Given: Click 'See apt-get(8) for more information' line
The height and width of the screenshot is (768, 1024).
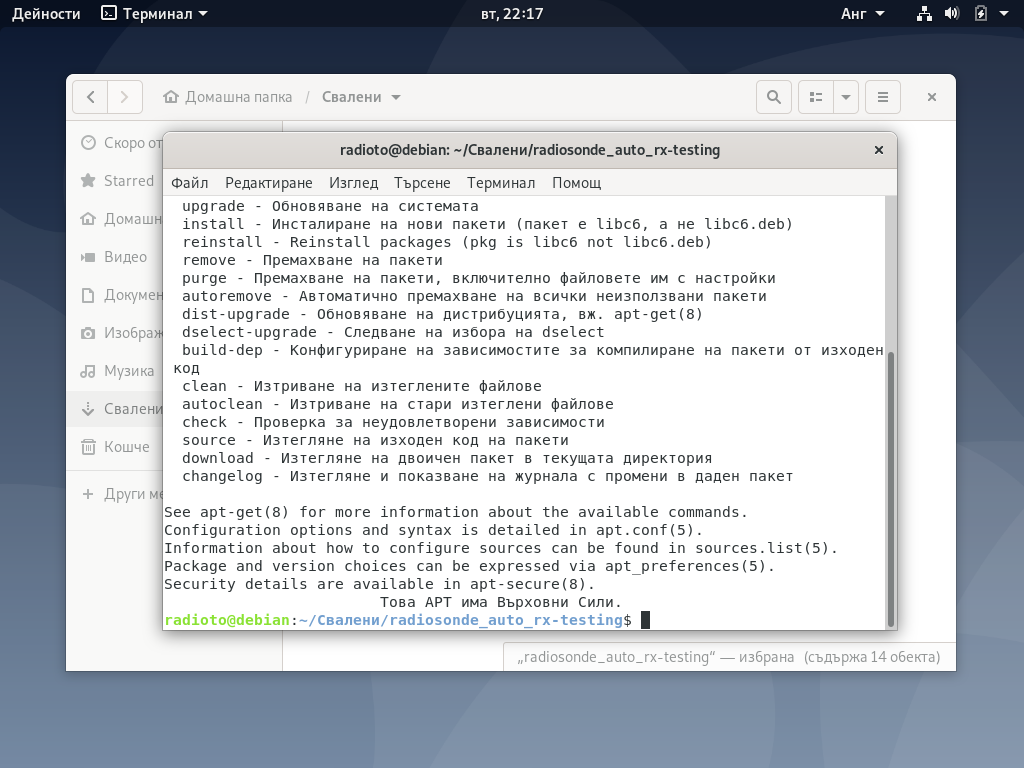Looking at the screenshot, I should pos(455,512).
